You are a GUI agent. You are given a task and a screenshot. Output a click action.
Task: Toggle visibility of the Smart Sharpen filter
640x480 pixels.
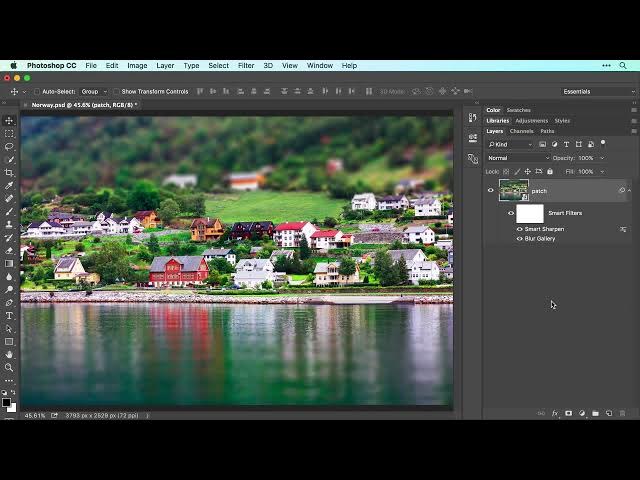(519, 229)
